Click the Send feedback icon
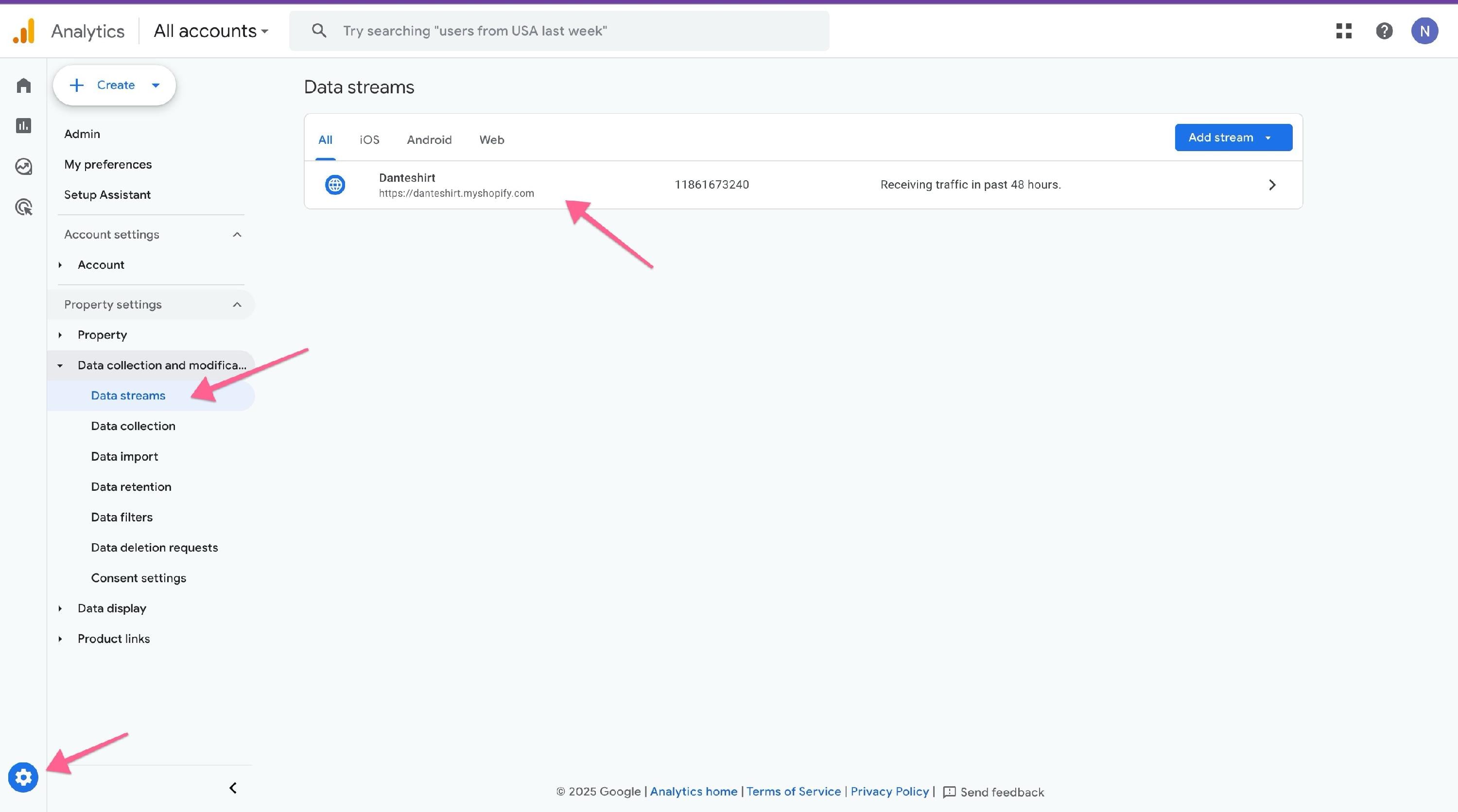This screenshot has width=1458, height=812. [x=949, y=792]
